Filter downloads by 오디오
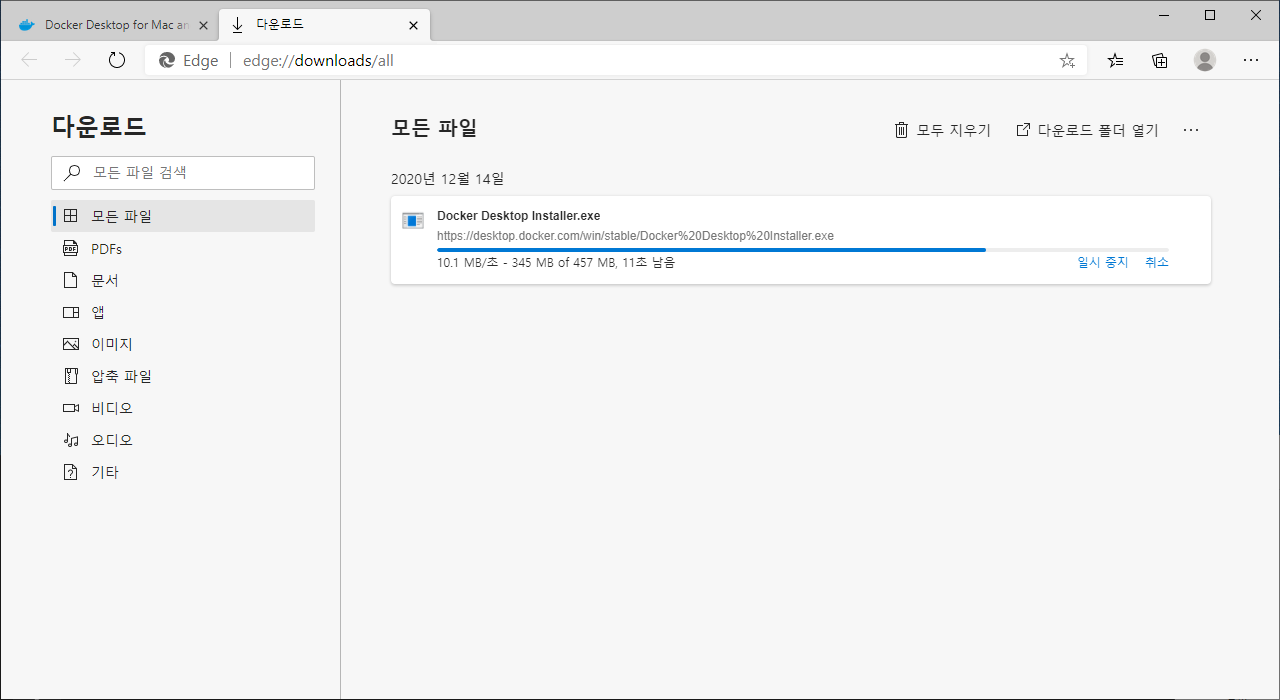The width and height of the screenshot is (1280, 700). tap(183, 441)
